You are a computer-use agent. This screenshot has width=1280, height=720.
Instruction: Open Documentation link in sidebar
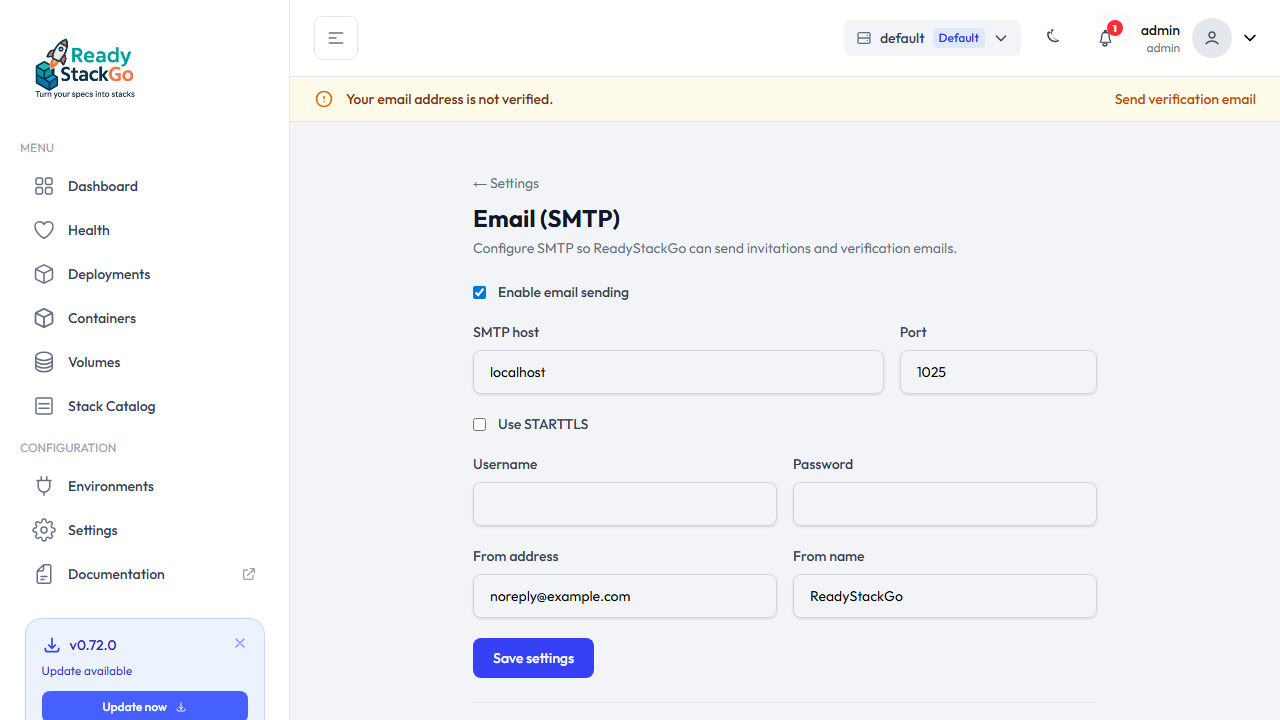point(145,574)
